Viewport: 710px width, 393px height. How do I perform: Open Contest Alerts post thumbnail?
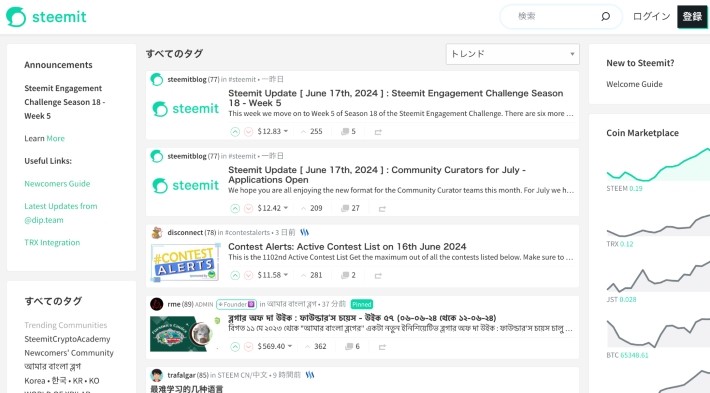pyautogui.click(x=185, y=262)
